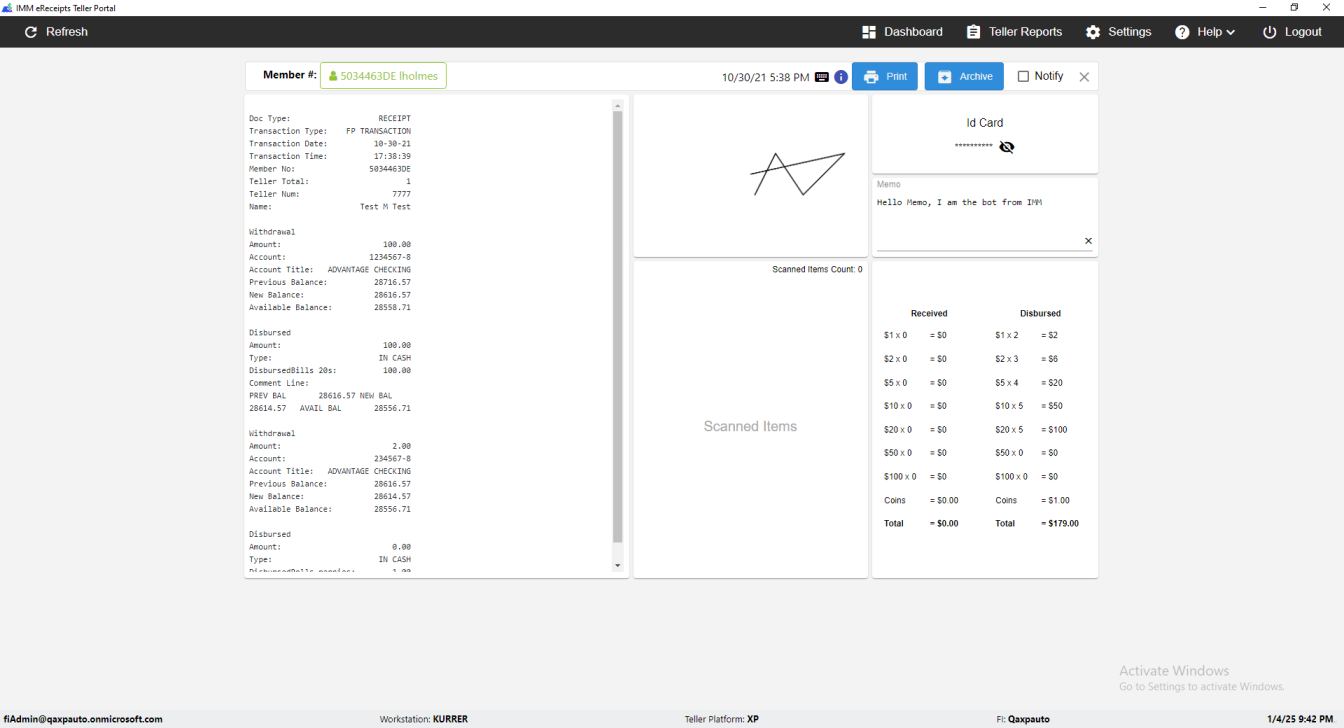Screen dimensions: 1344x728
Task: Open the Dashboard page
Action: [902, 32]
